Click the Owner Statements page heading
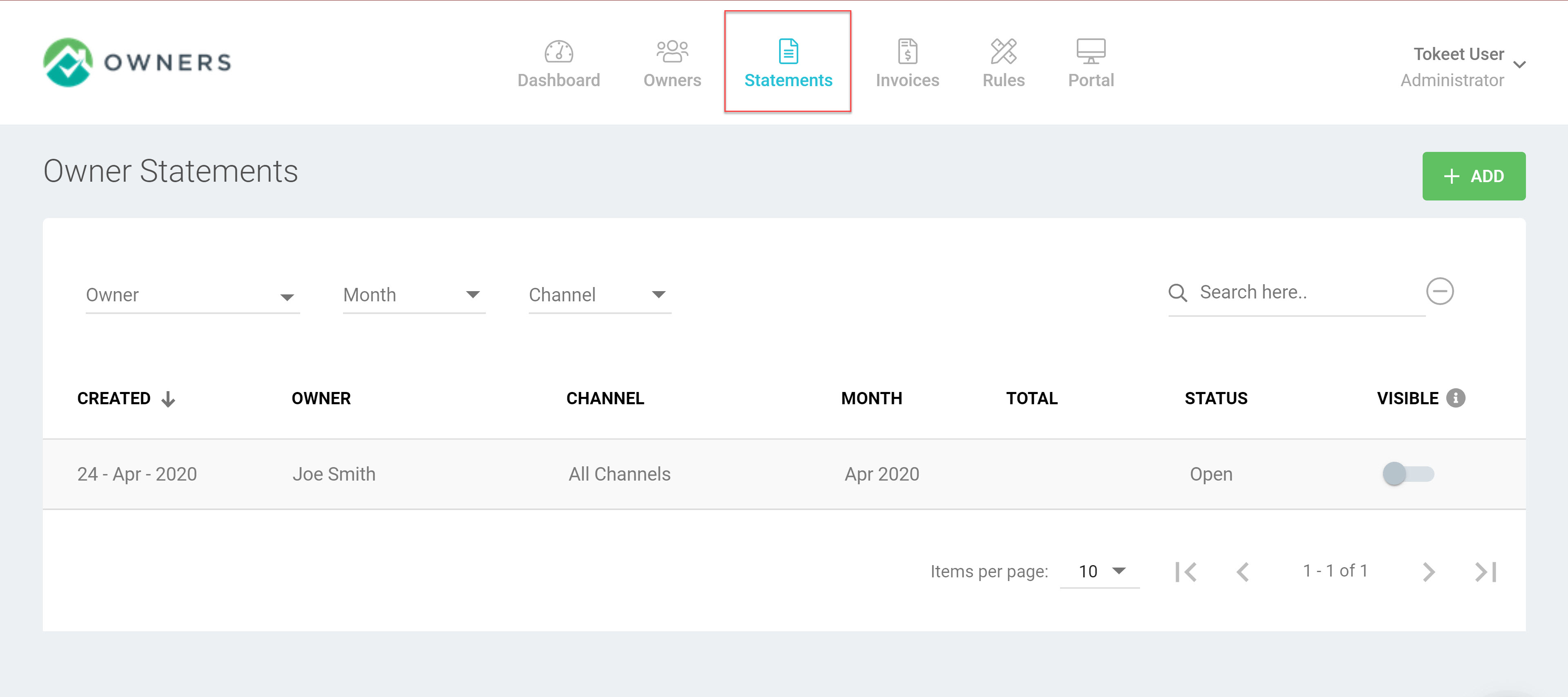Screen dimensions: 1568x697 point(170,171)
